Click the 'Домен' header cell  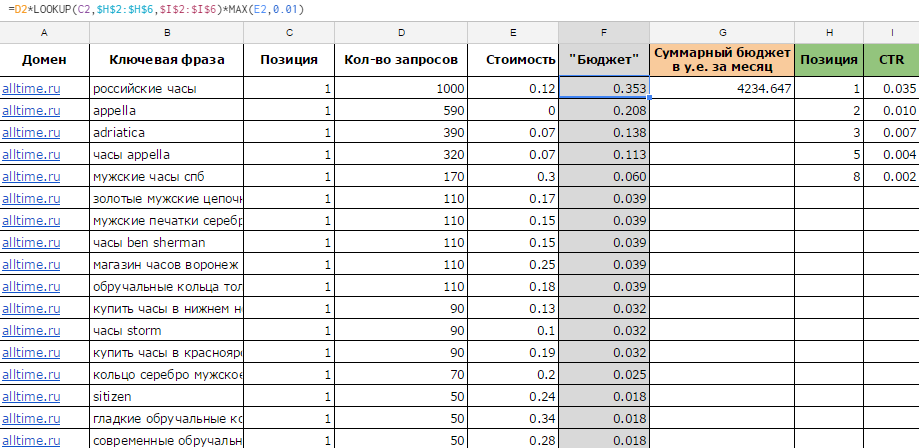[45, 60]
